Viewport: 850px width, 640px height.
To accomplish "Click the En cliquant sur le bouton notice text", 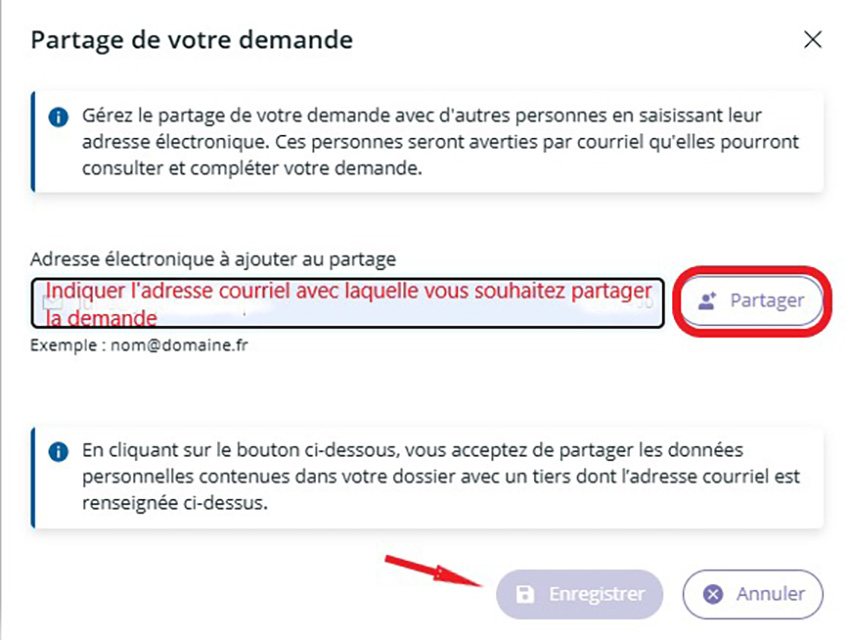I will (x=441, y=477).
